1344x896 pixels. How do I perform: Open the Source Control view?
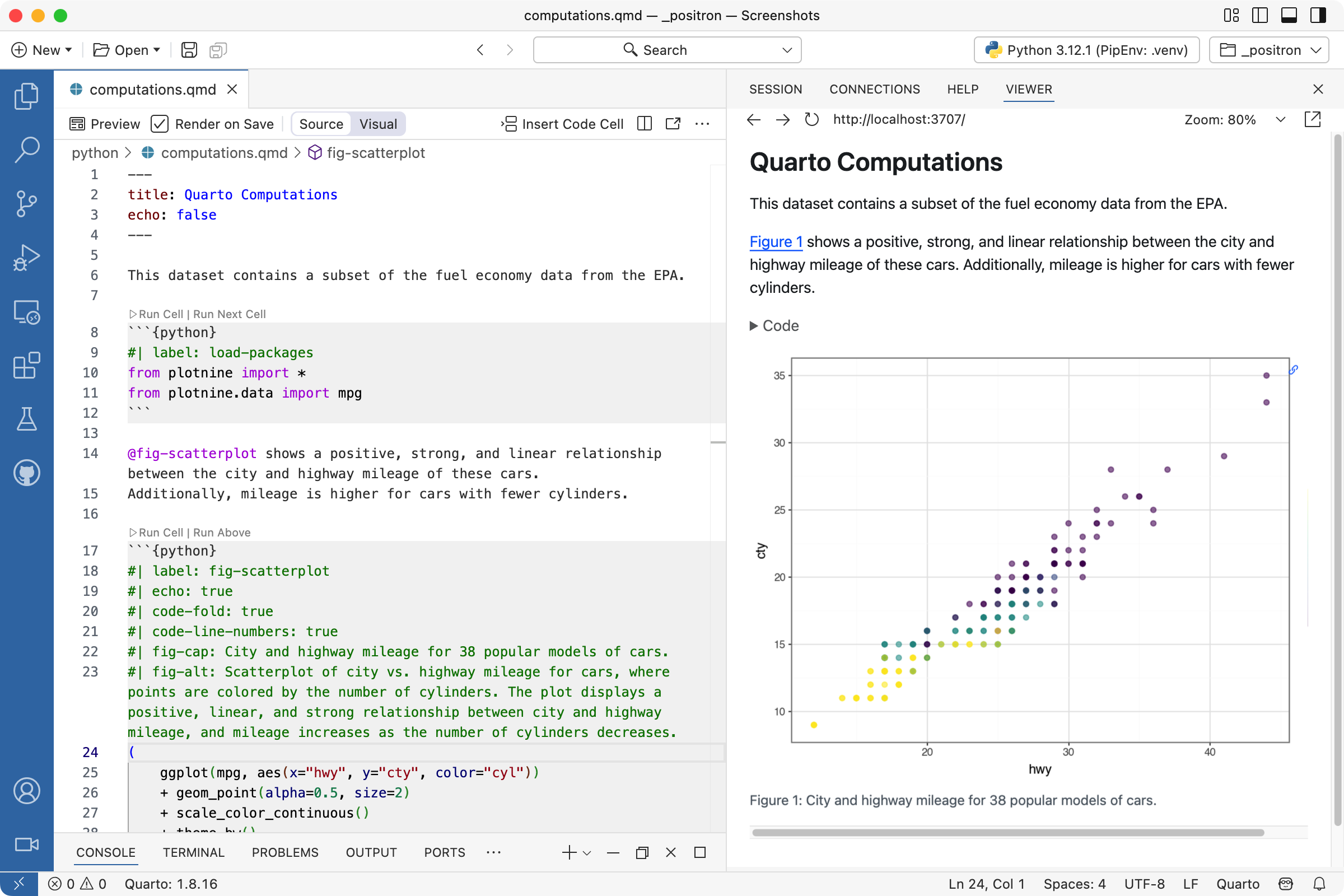[26, 203]
